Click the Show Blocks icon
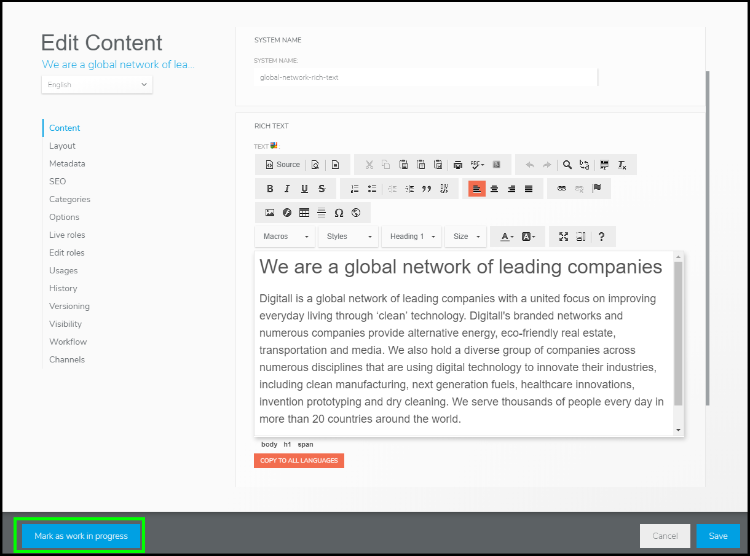Screen dimensions: 750x556 pyautogui.click(x=581, y=236)
